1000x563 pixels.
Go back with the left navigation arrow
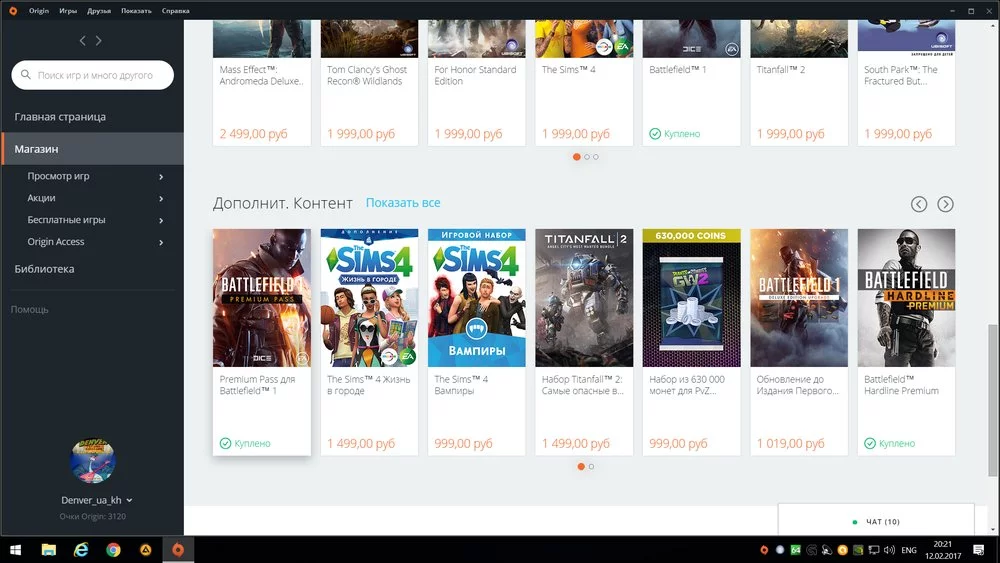tap(82, 41)
